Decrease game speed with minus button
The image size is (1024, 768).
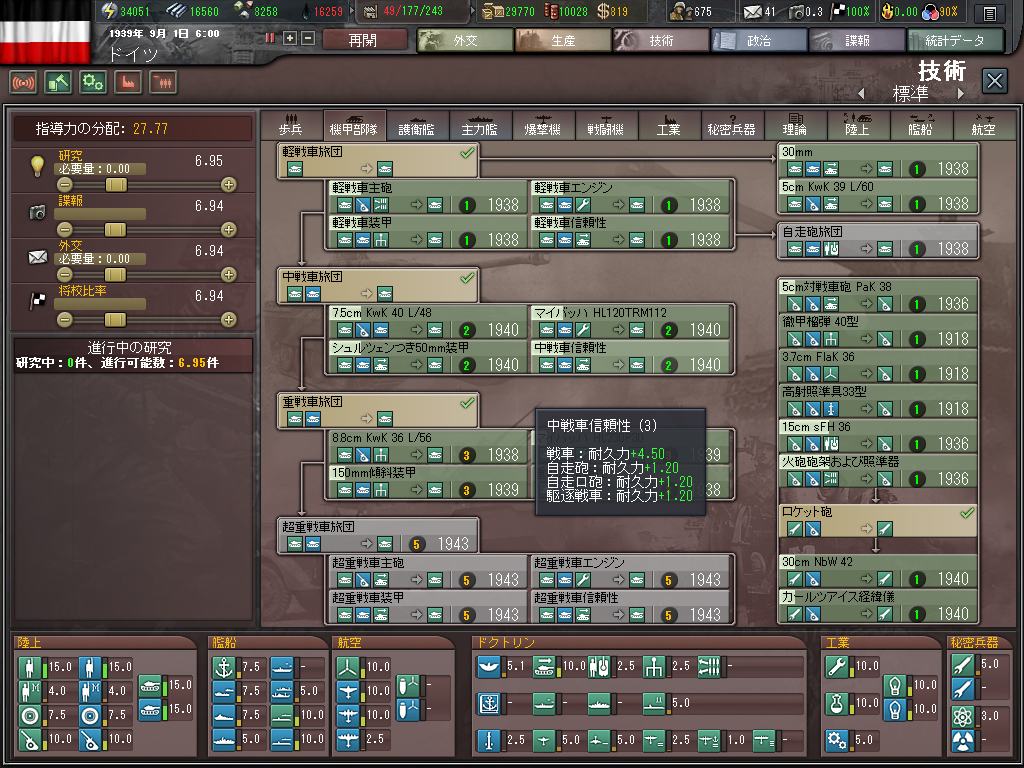click(x=308, y=39)
